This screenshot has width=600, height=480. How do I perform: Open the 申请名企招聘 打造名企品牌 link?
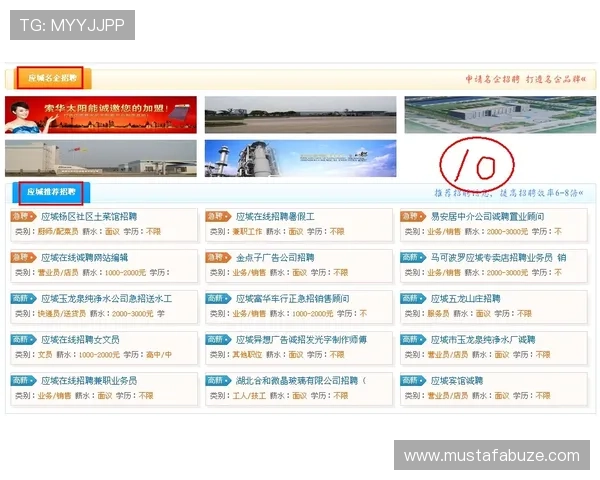pyautogui.click(x=525, y=79)
